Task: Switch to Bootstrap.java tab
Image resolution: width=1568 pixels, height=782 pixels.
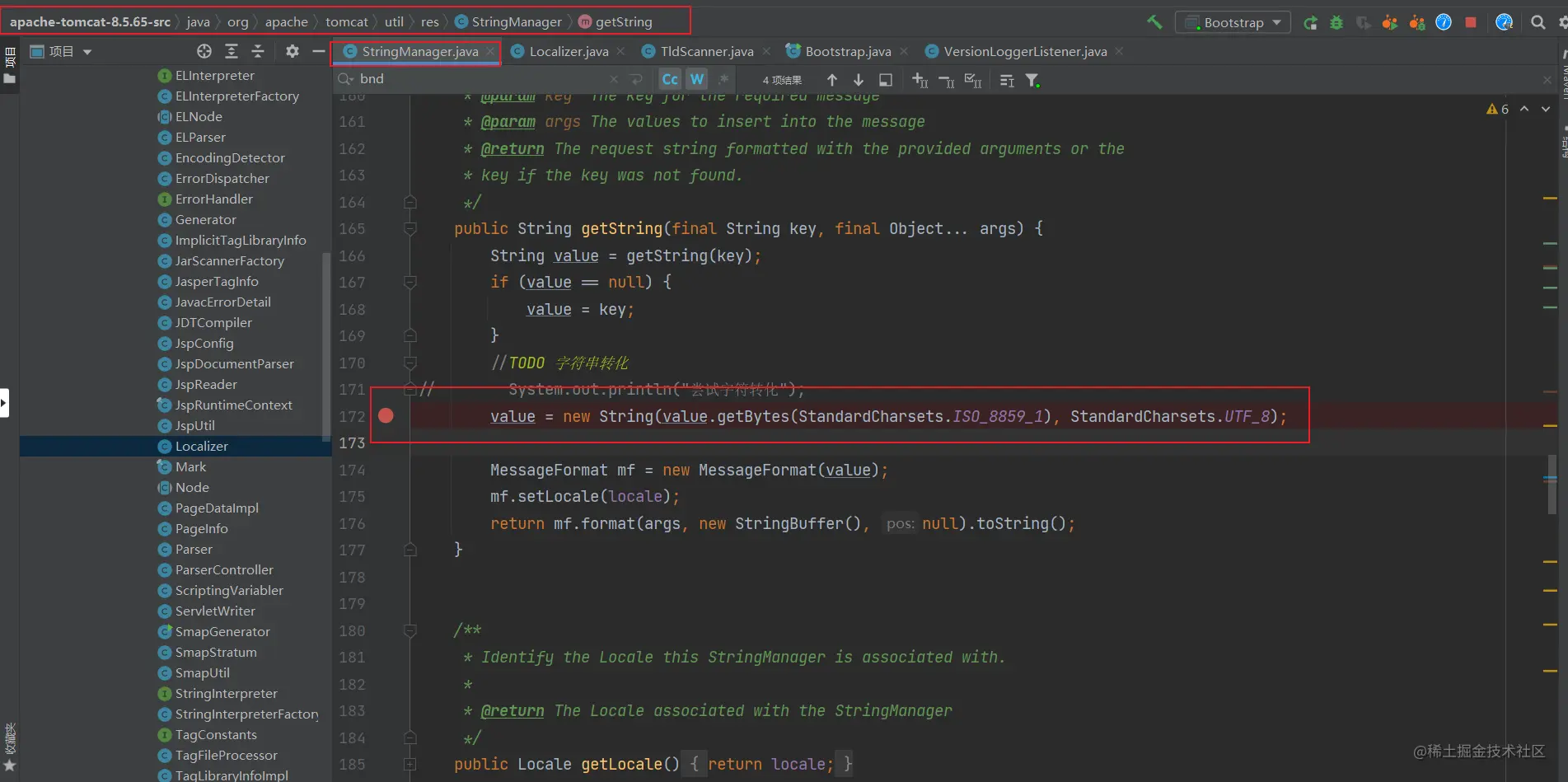Action: (848, 51)
